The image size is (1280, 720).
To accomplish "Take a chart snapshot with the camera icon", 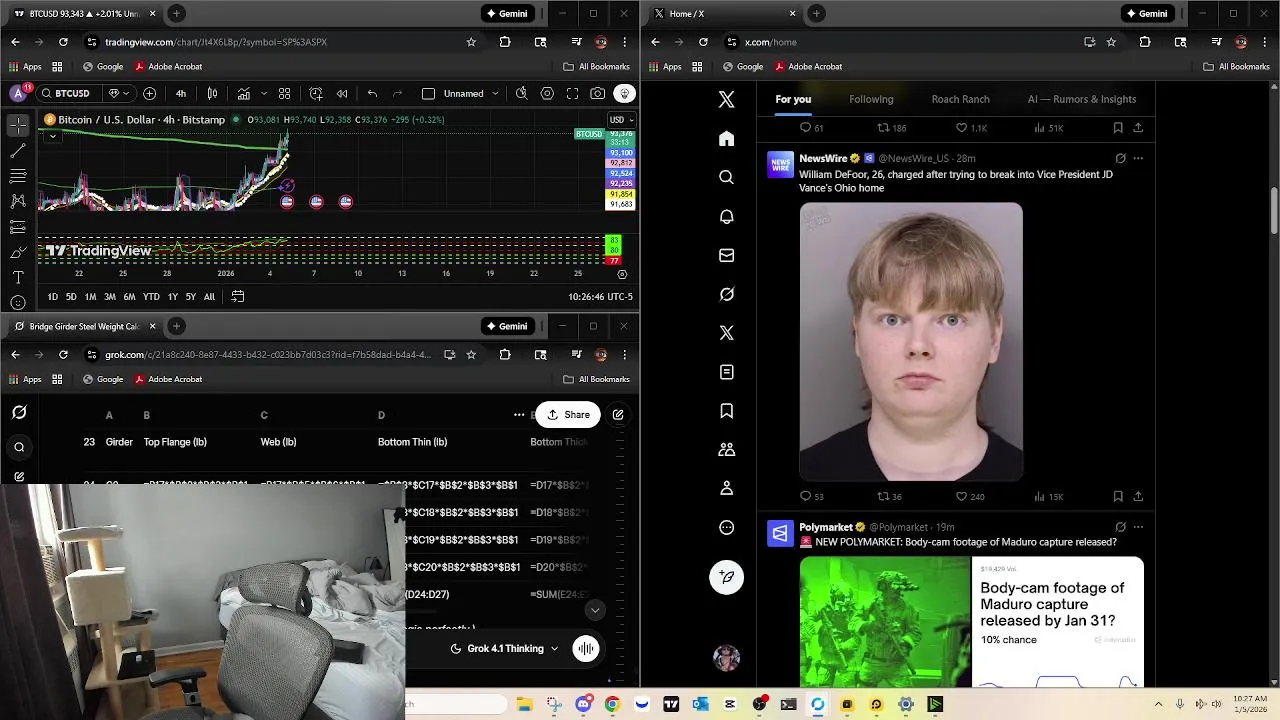I will [597, 93].
